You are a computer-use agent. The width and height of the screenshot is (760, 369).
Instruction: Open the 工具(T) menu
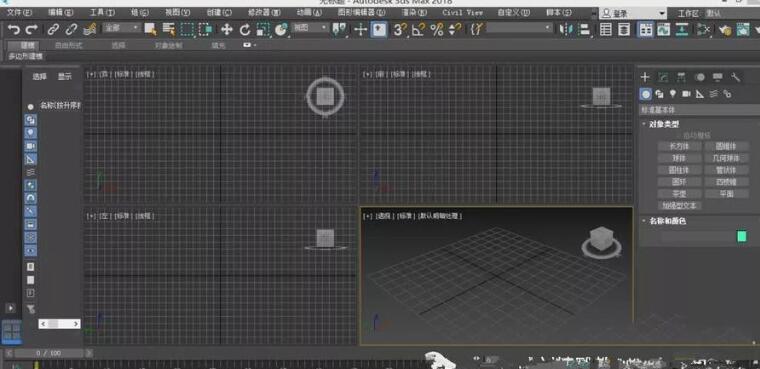coord(102,13)
